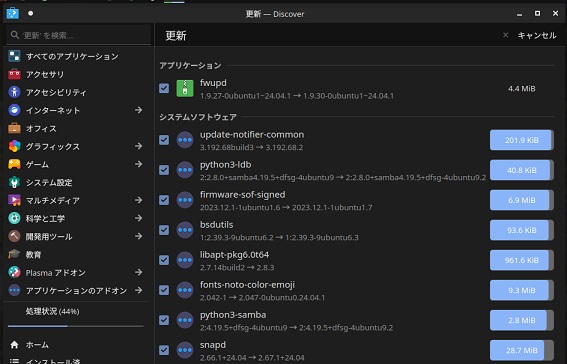The width and height of the screenshot is (567, 364).
Task: Open the オフィス category
Action: [x=76, y=128]
